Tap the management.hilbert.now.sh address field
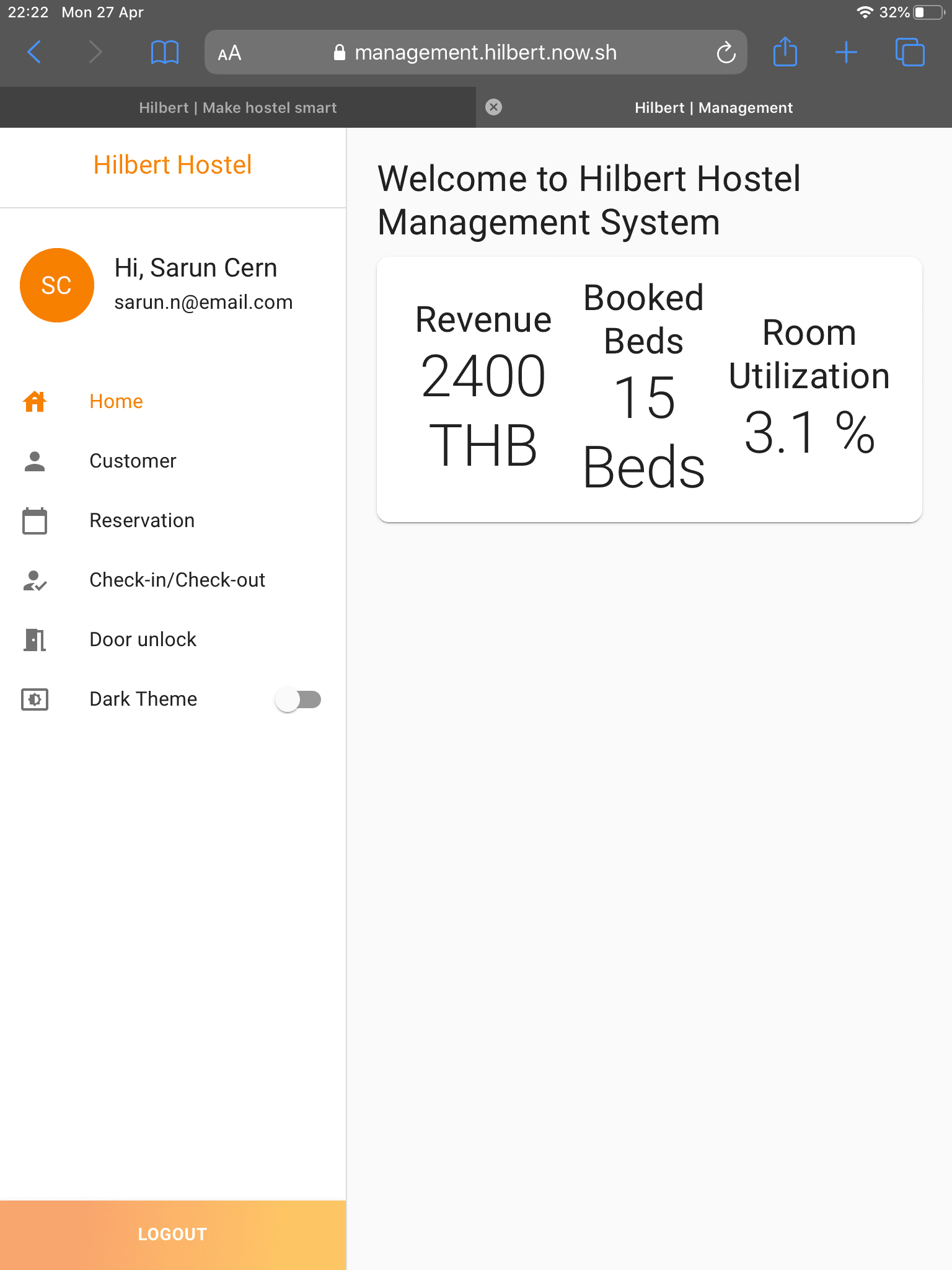The height and width of the screenshot is (1270, 952). [x=476, y=52]
